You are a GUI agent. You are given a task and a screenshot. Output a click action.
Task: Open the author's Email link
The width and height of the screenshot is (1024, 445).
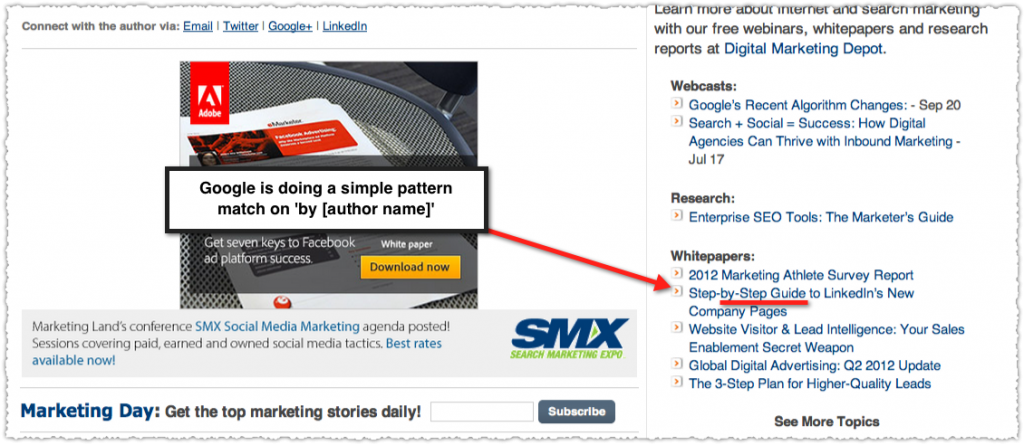point(198,27)
